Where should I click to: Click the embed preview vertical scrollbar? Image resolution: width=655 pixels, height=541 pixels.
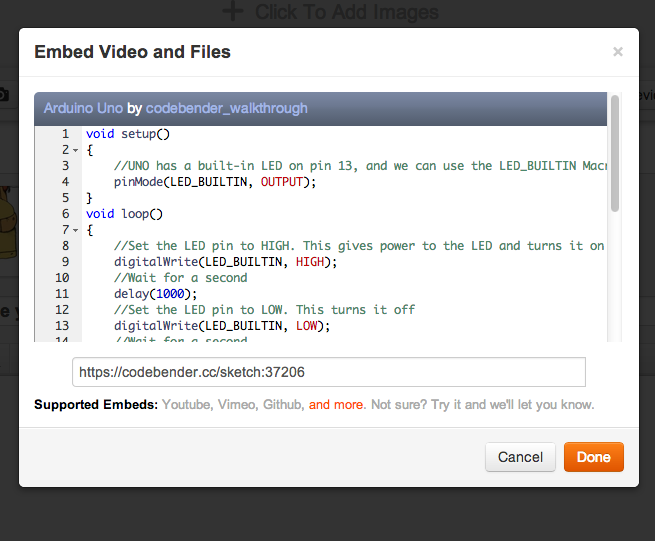[614, 154]
